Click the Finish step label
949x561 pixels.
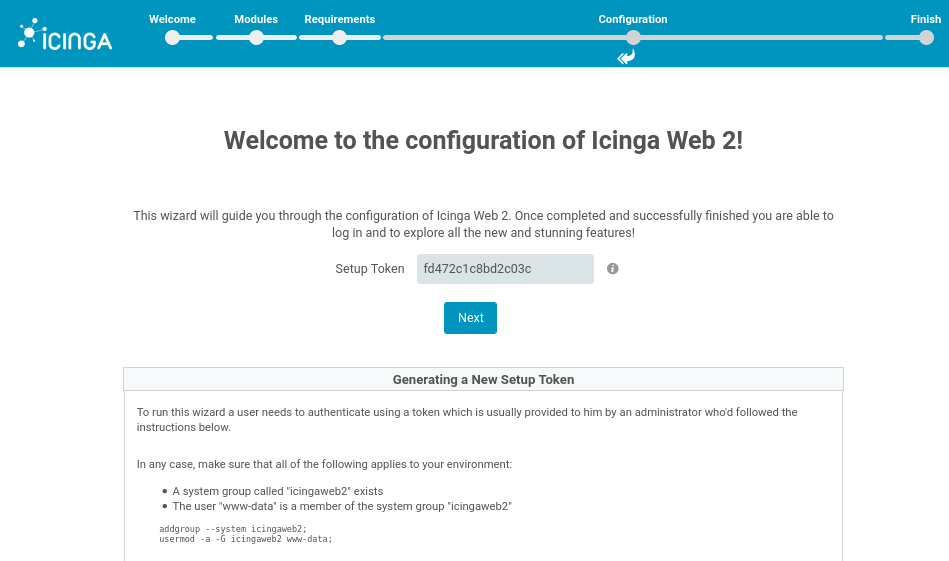[x=925, y=19]
